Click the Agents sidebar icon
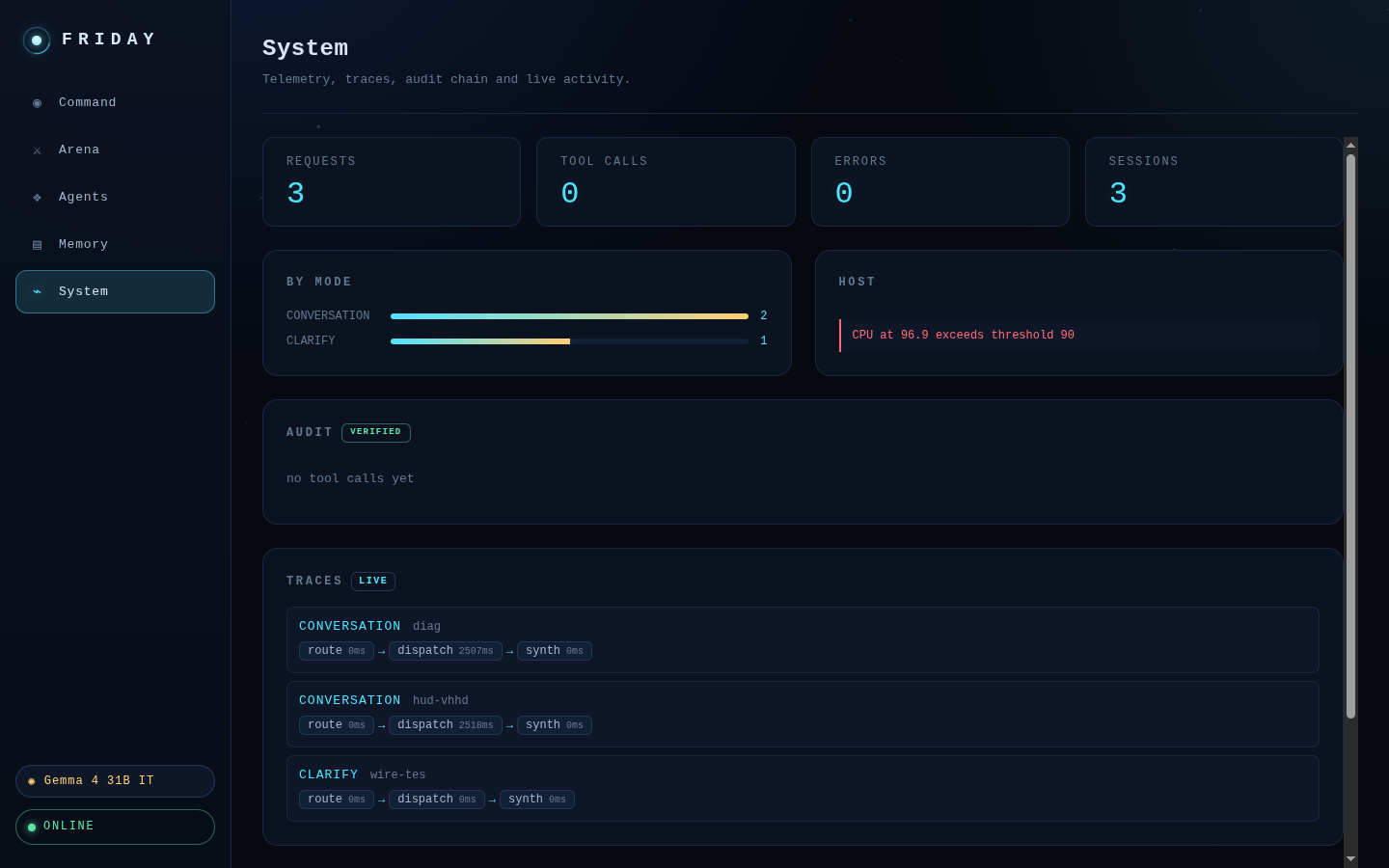Viewport: 1389px width, 868px height. pyautogui.click(x=37, y=198)
